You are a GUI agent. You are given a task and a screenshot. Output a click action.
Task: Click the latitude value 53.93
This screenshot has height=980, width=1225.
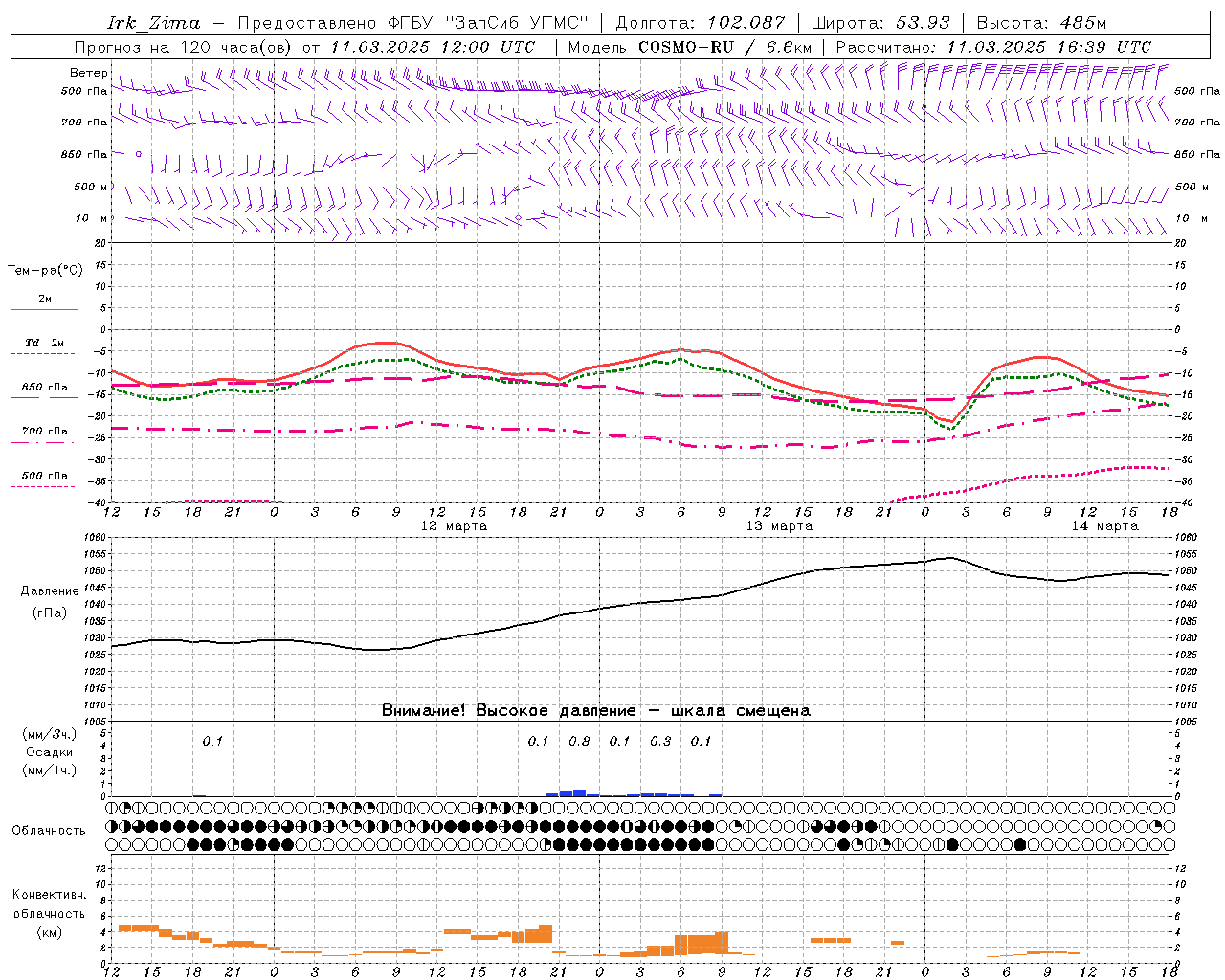click(x=924, y=23)
